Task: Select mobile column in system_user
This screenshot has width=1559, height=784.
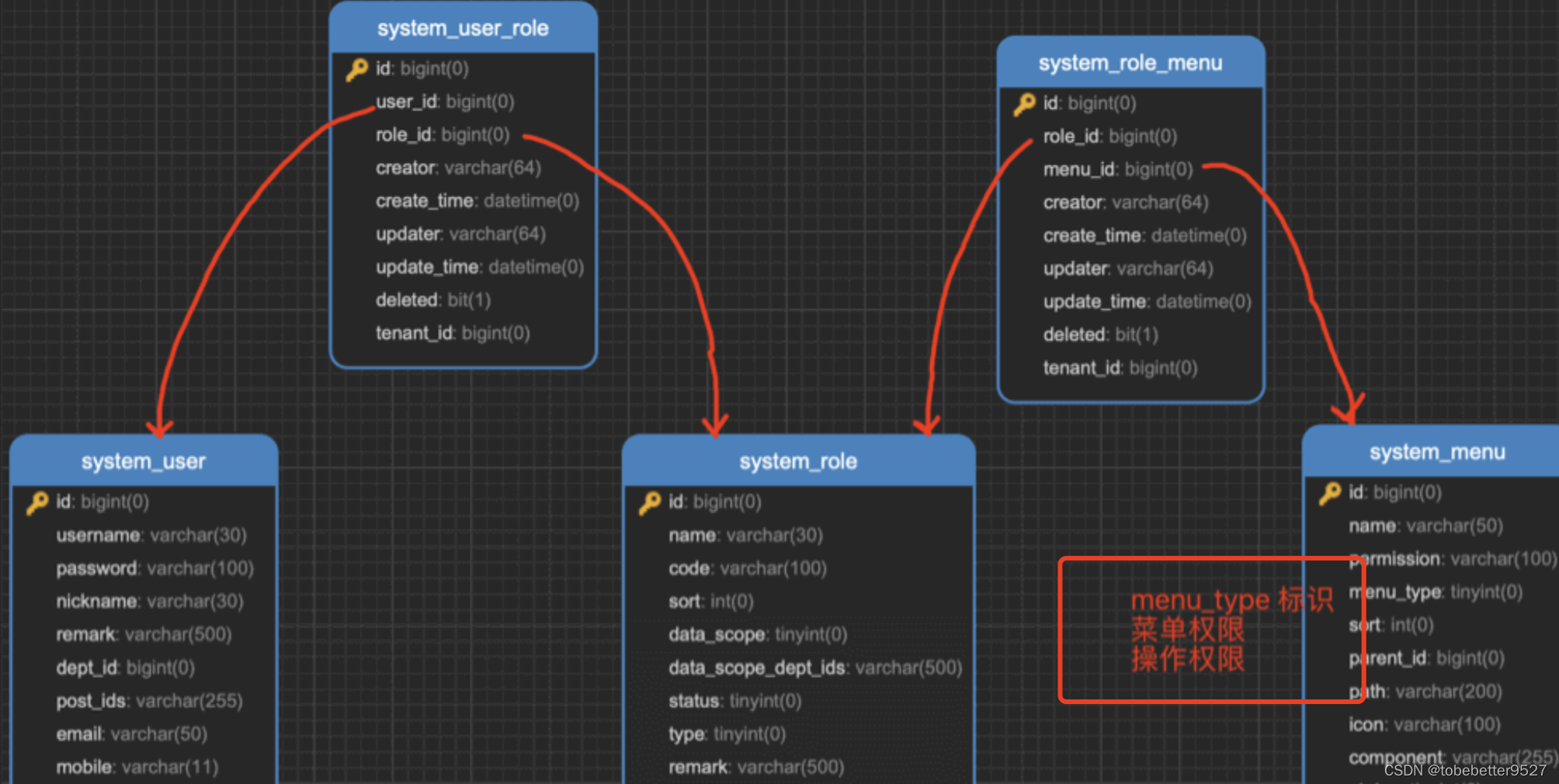Action: pyautogui.click(x=137, y=767)
